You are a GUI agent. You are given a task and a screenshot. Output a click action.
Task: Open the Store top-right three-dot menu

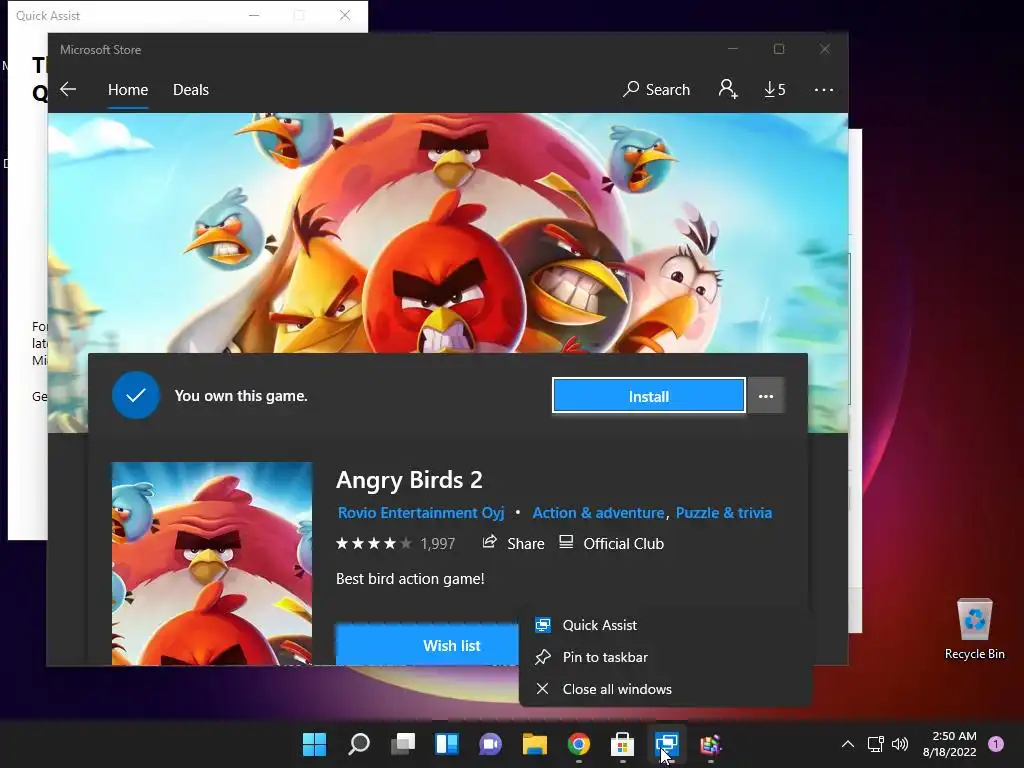824,90
